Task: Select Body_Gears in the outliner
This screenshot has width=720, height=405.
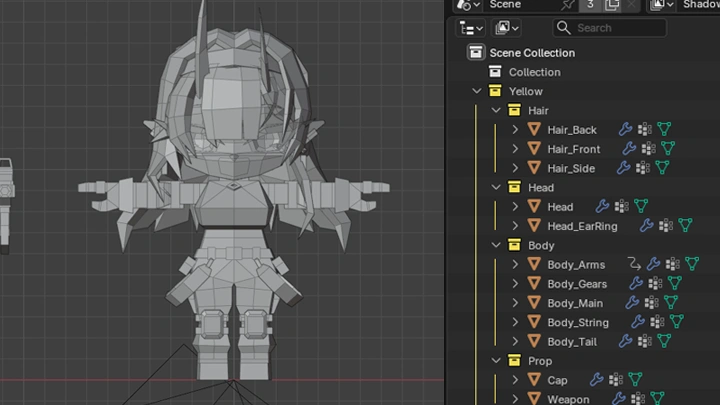Action: (577, 284)
